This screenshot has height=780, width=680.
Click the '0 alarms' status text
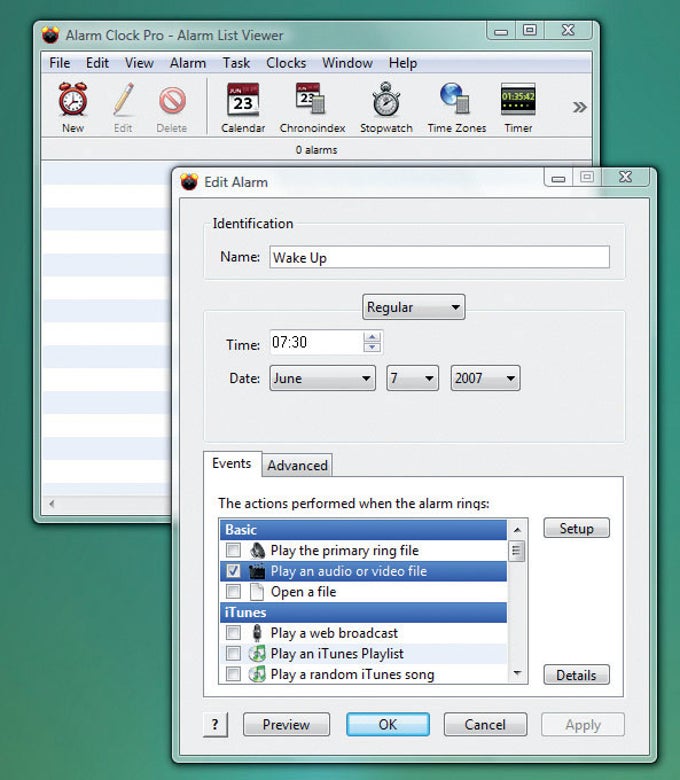tap(316, 150)
